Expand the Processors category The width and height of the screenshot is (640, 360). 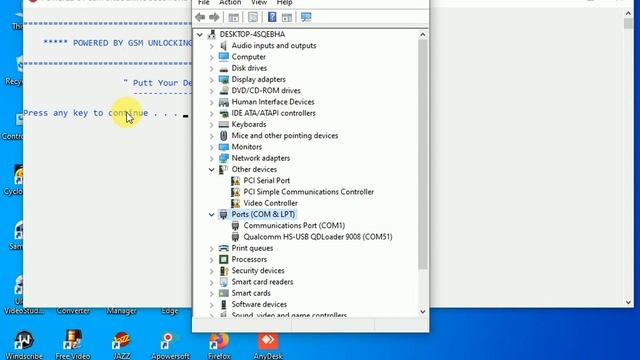pyautogui.click(x=211, y=260)
